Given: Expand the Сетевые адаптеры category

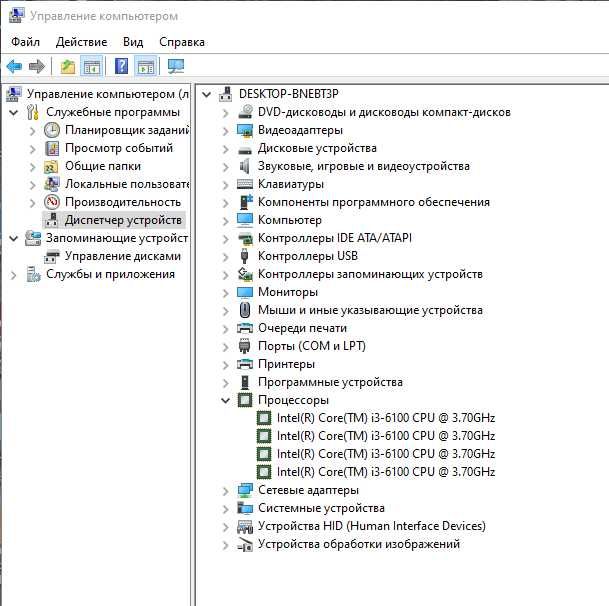Looking at the screenshot, I should (225, 491).
